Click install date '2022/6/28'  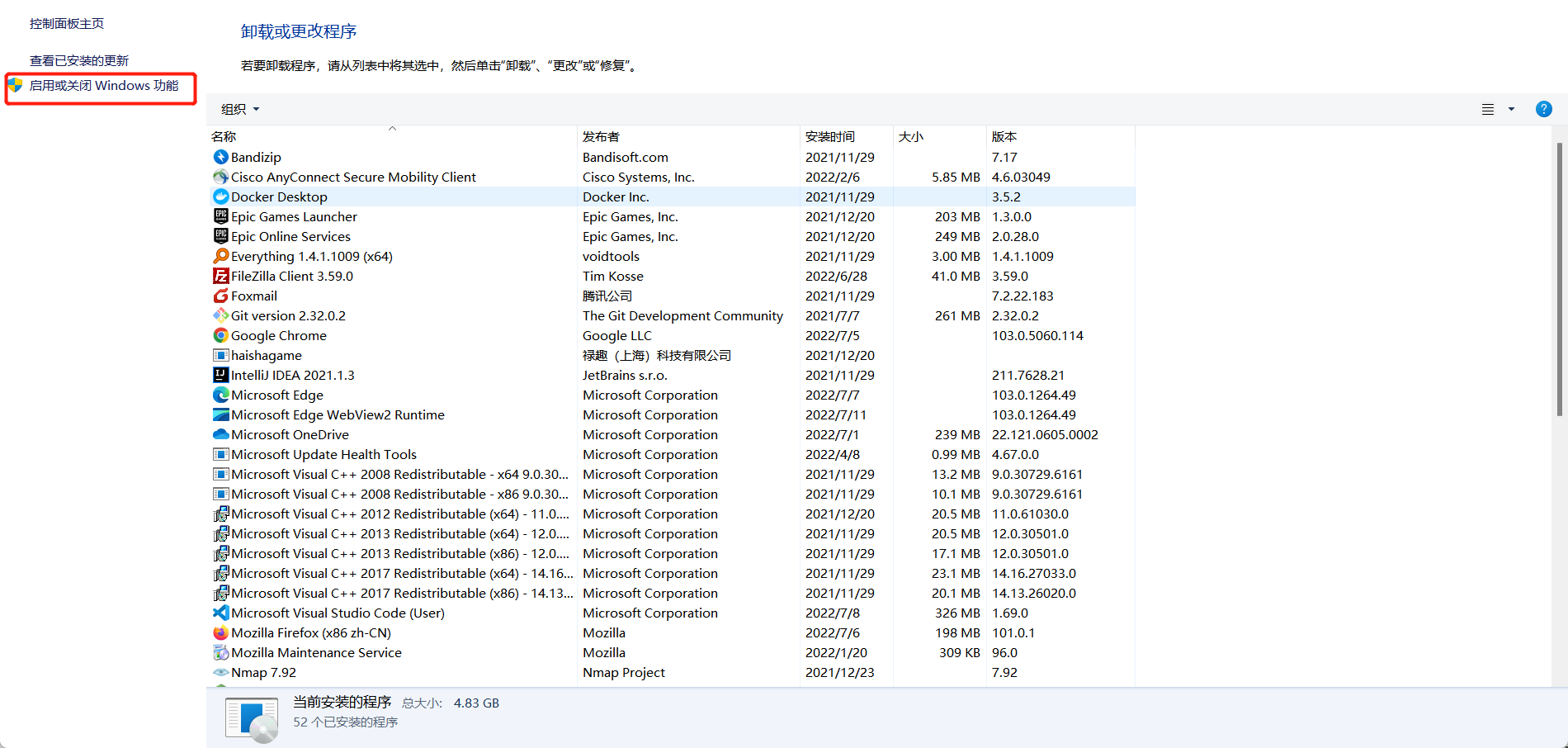[x=836, y=276]
